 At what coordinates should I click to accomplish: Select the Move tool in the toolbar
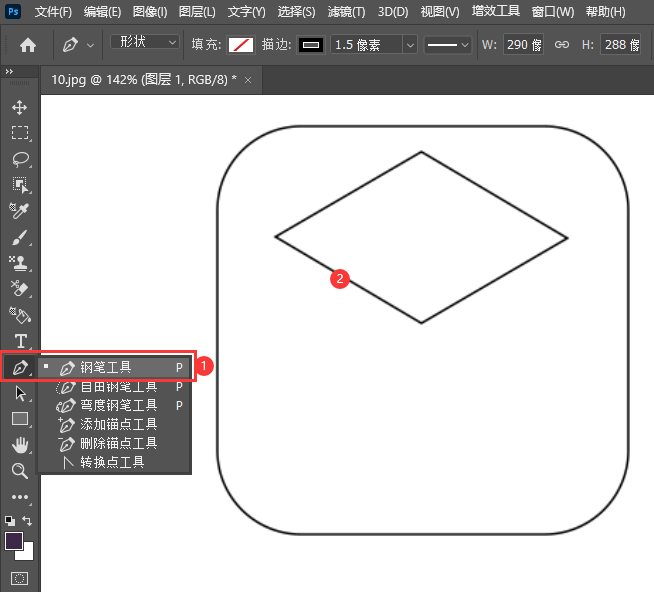click(19, 107)
